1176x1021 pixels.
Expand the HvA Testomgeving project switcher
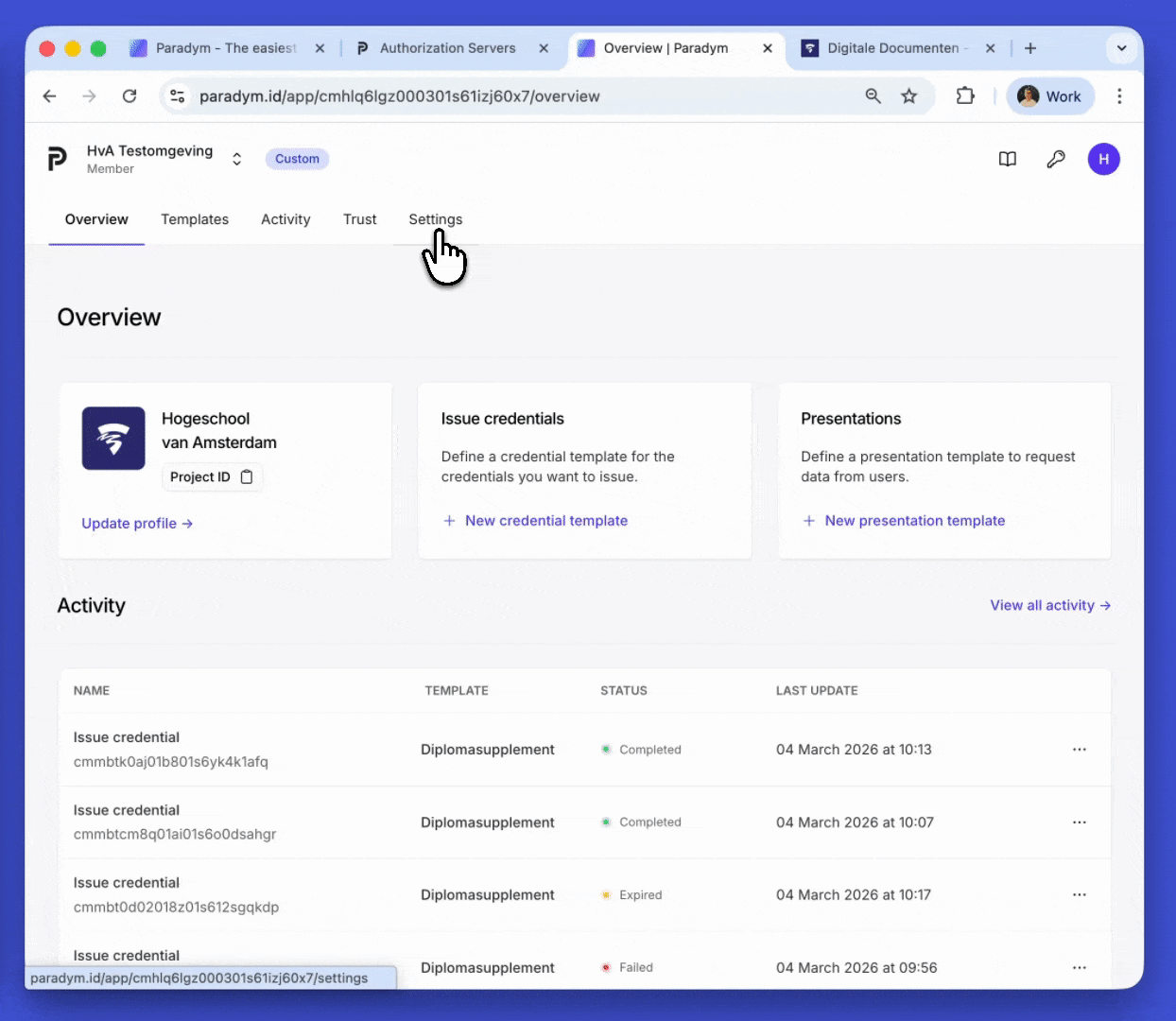pyautogui.click(x=236, y=159)
